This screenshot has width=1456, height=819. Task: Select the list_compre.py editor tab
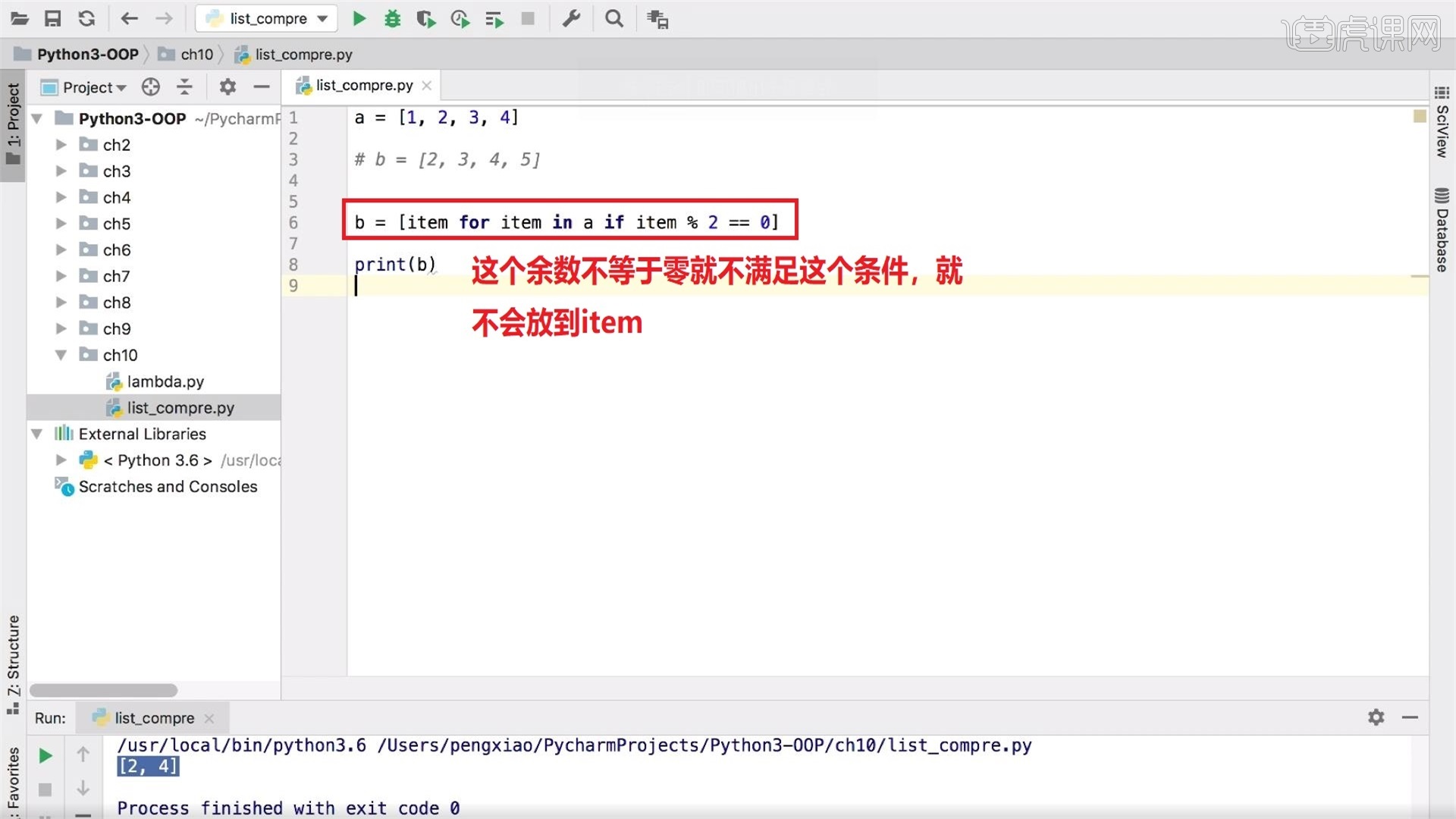pos(363,85)
